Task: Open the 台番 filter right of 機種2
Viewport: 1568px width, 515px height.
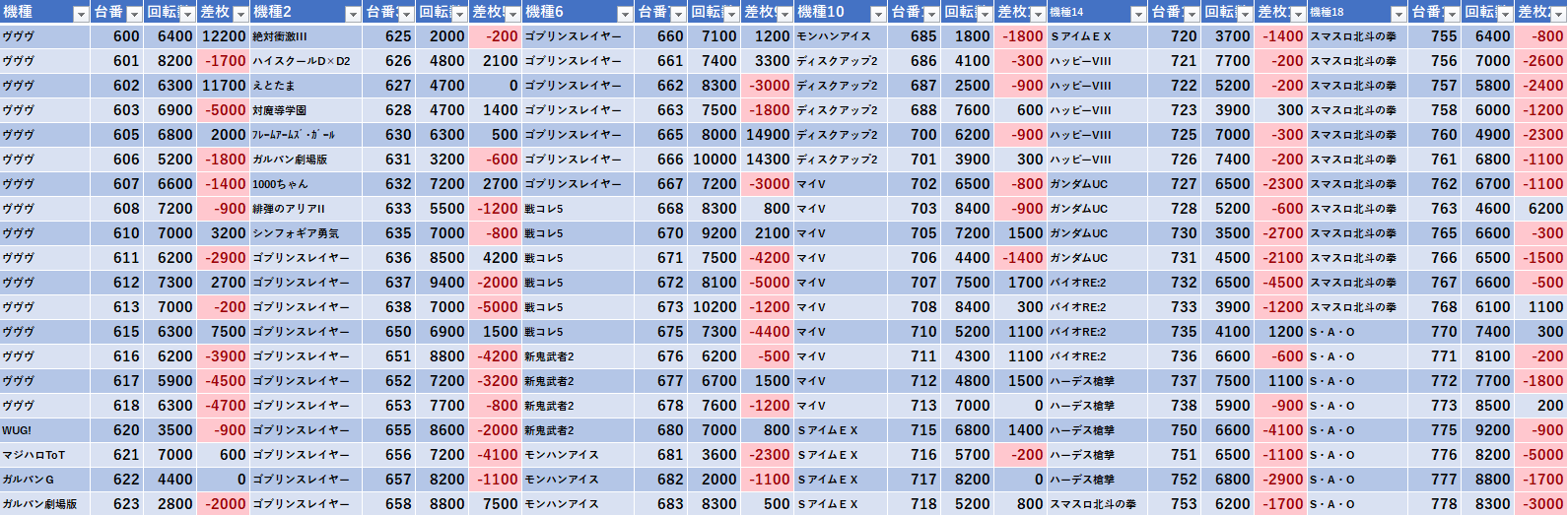Action: pyautogui.click(x=406, y=14)
